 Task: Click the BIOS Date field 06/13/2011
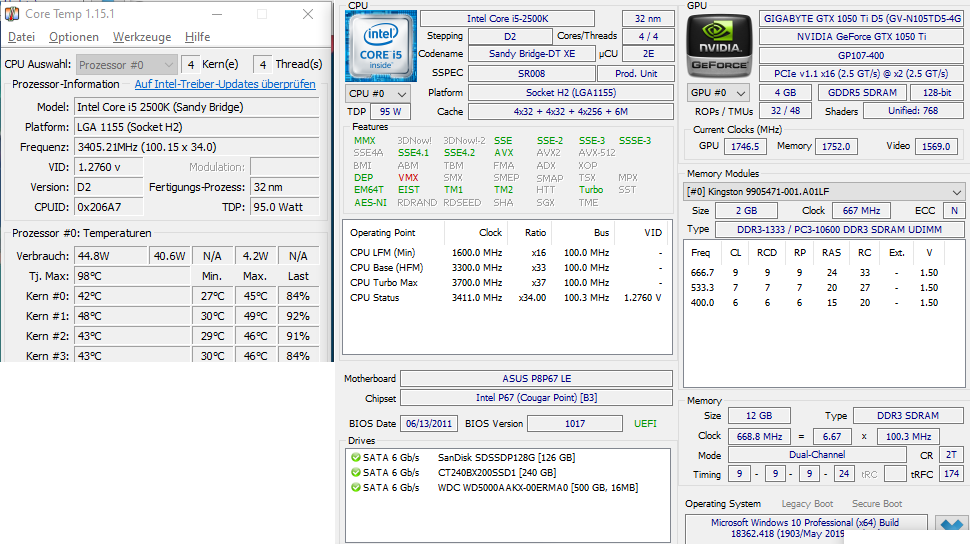[x=429, y=424]
